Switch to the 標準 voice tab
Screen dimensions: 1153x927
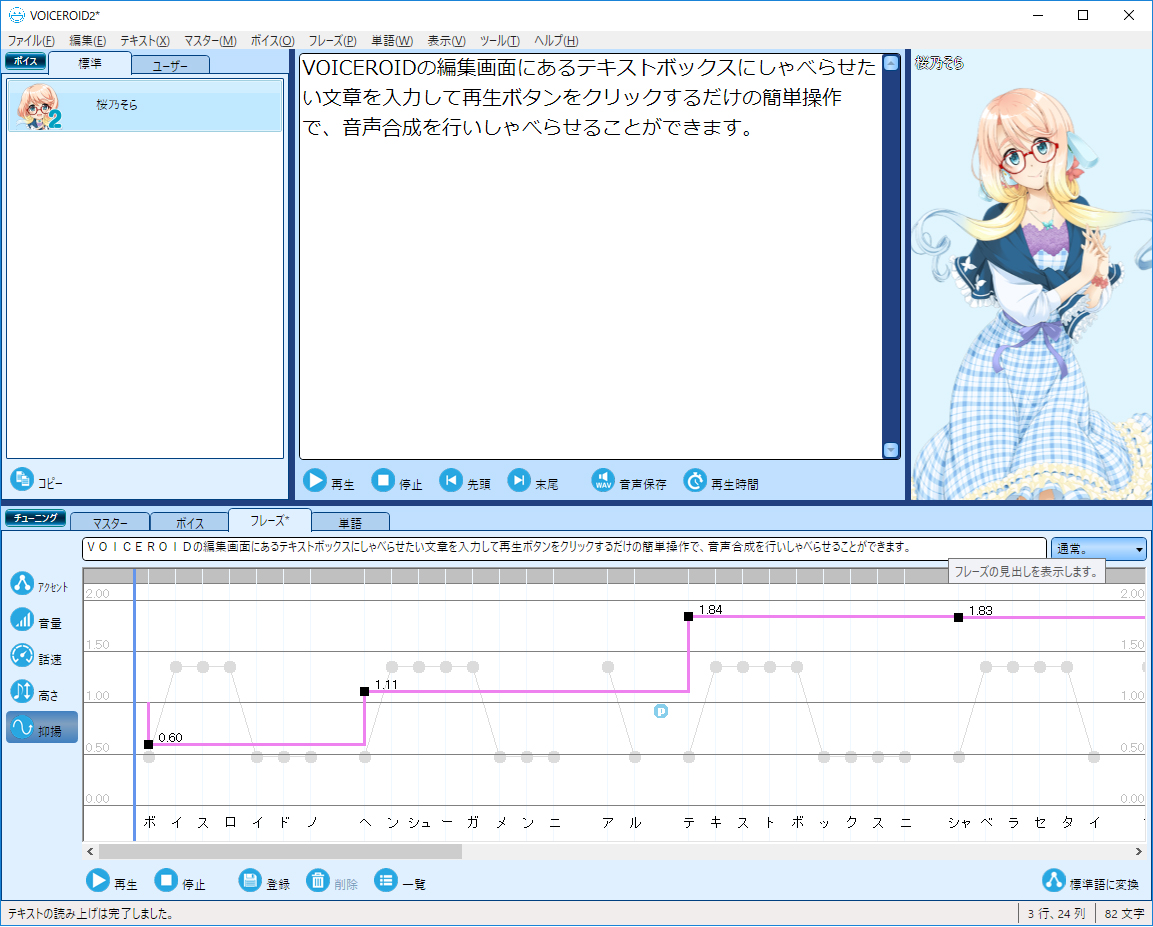point(90,63)
